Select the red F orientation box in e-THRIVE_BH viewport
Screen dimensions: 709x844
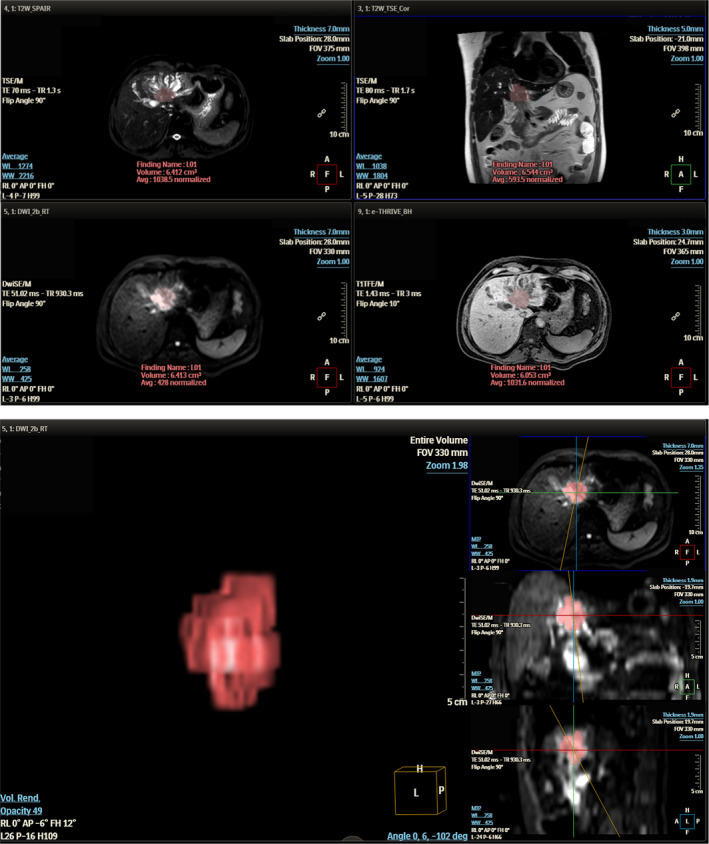coord(680,377)
